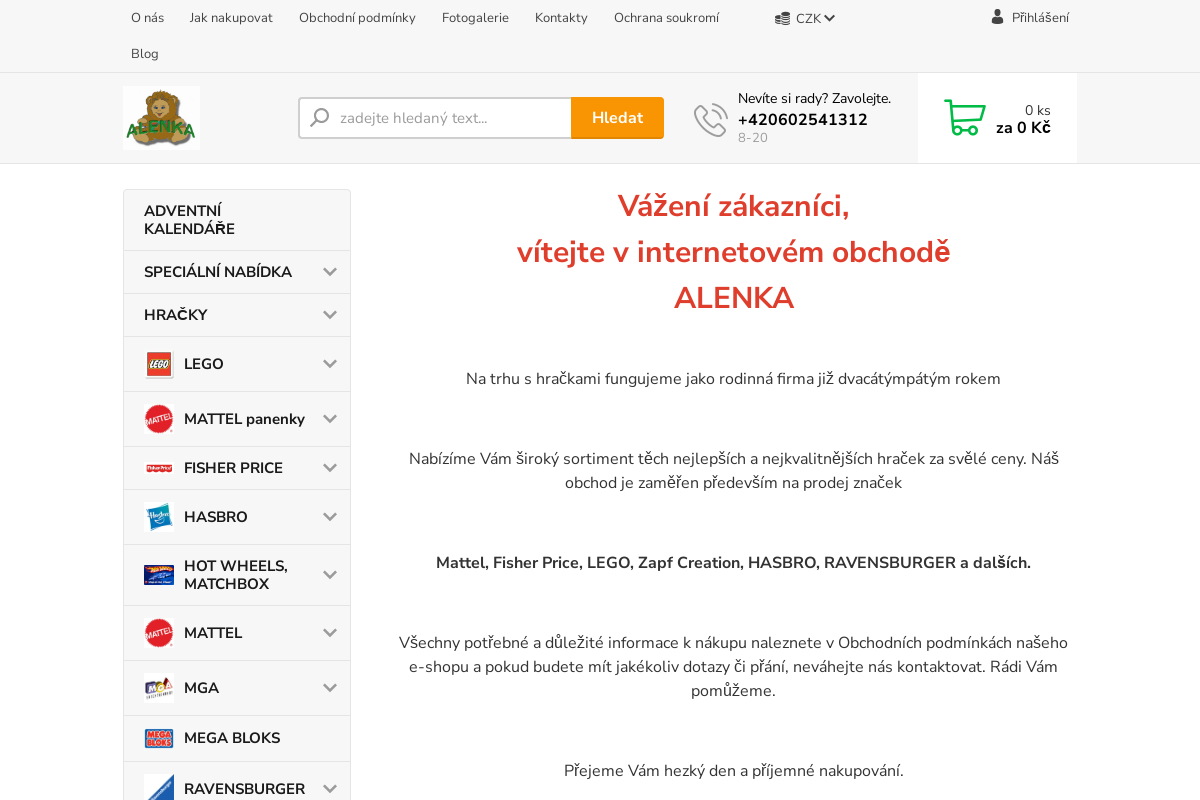This screenshot has height=800, width=1200.
Task: Open the Fotogalerie menu item
Action: tap(475, 17)
